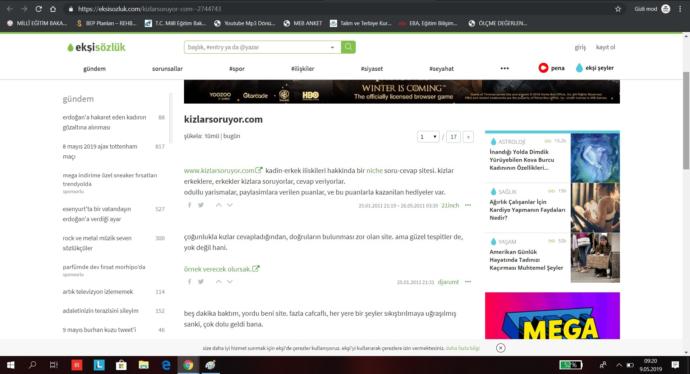The height and width of the screenshot is (374, 690).
Task: Share first entry on Twitter
Action: tap(201, 205)
